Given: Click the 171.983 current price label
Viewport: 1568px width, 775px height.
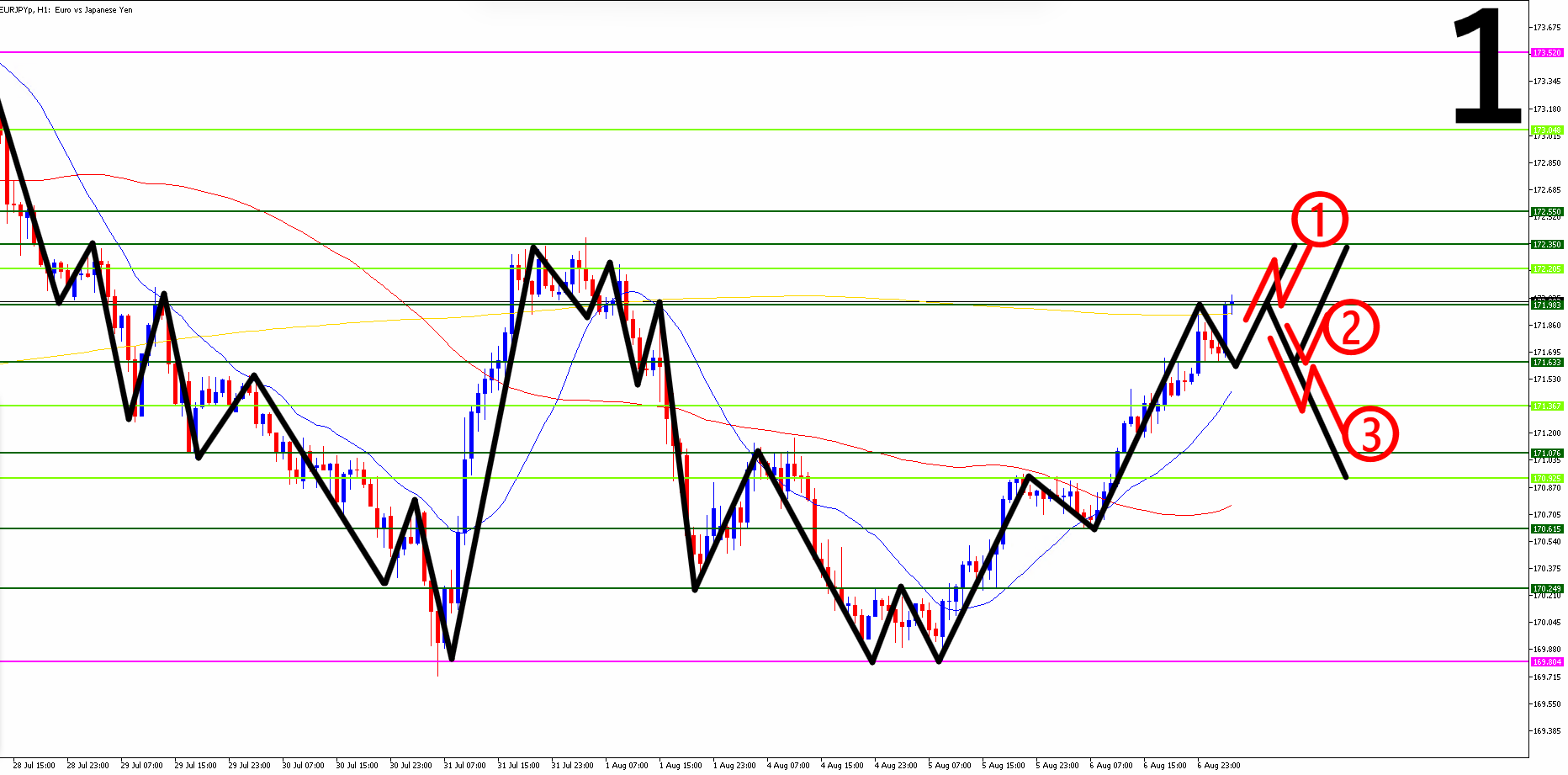Looking at the screenshot, I should [1546, 305].
